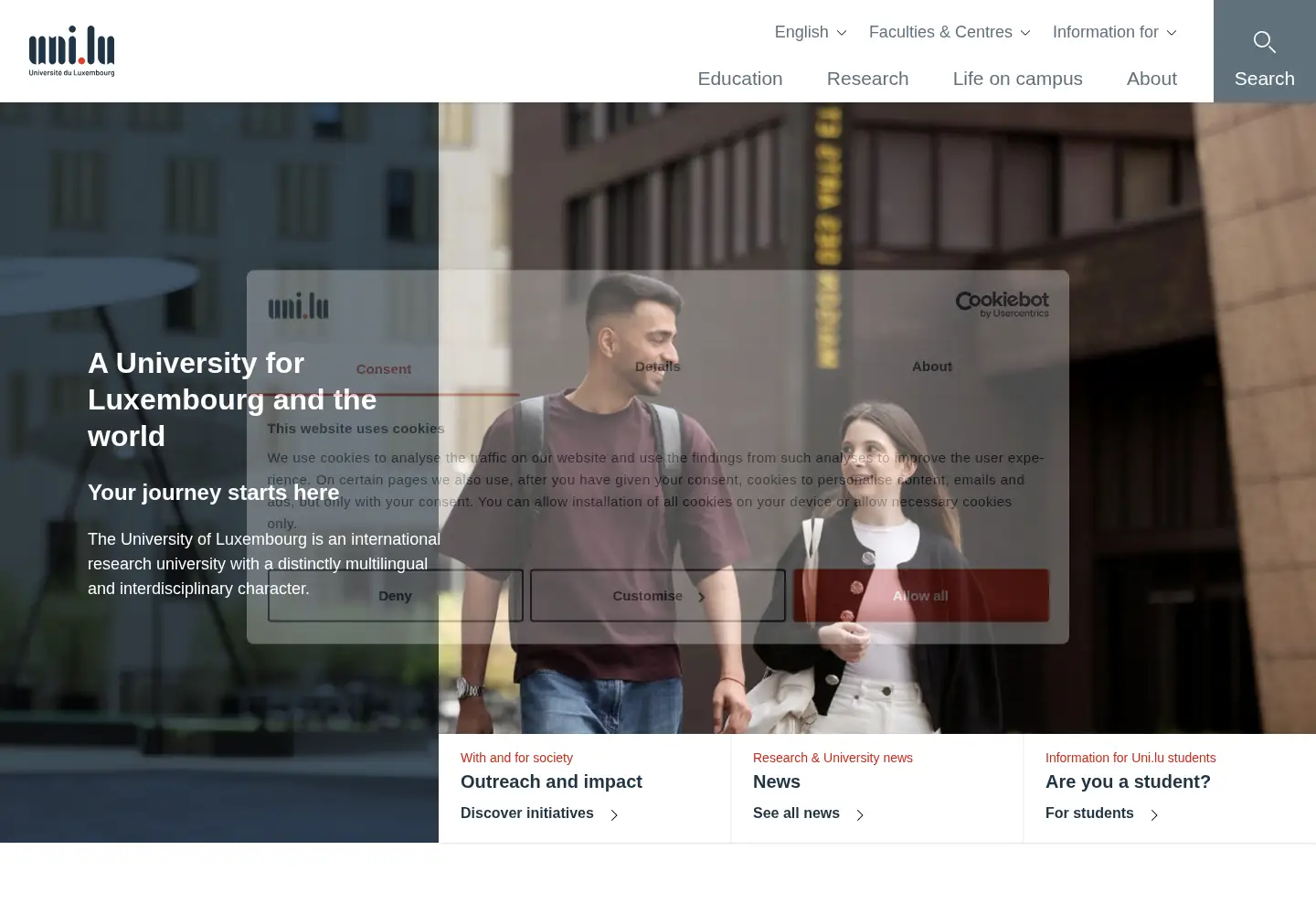
Task: Deny cookies with the Deny button
Action: coord(396,596)
